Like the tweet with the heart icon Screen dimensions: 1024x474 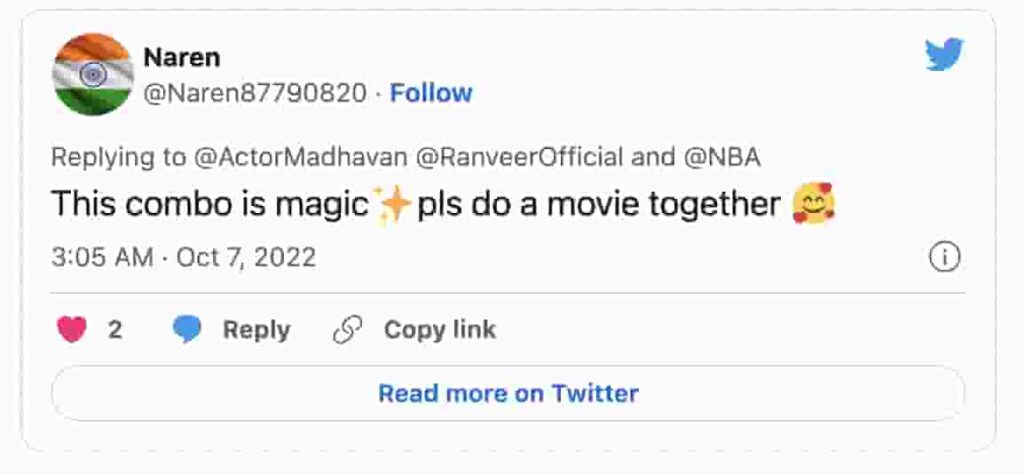pyautogui.click(x=72, y=330)
